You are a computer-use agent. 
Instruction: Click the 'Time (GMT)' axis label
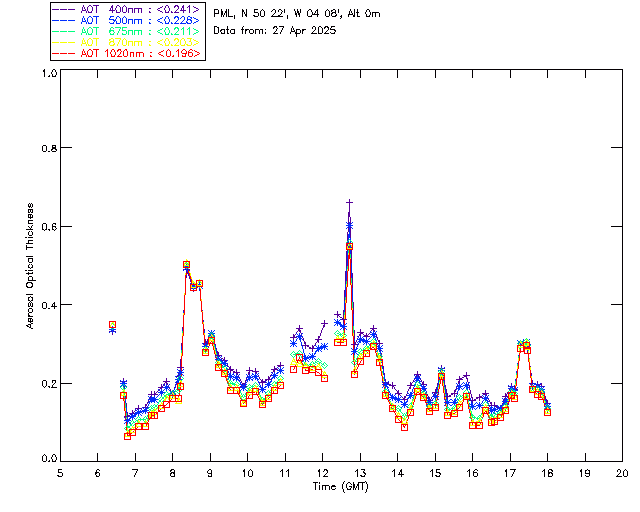(x=340, y=487)
